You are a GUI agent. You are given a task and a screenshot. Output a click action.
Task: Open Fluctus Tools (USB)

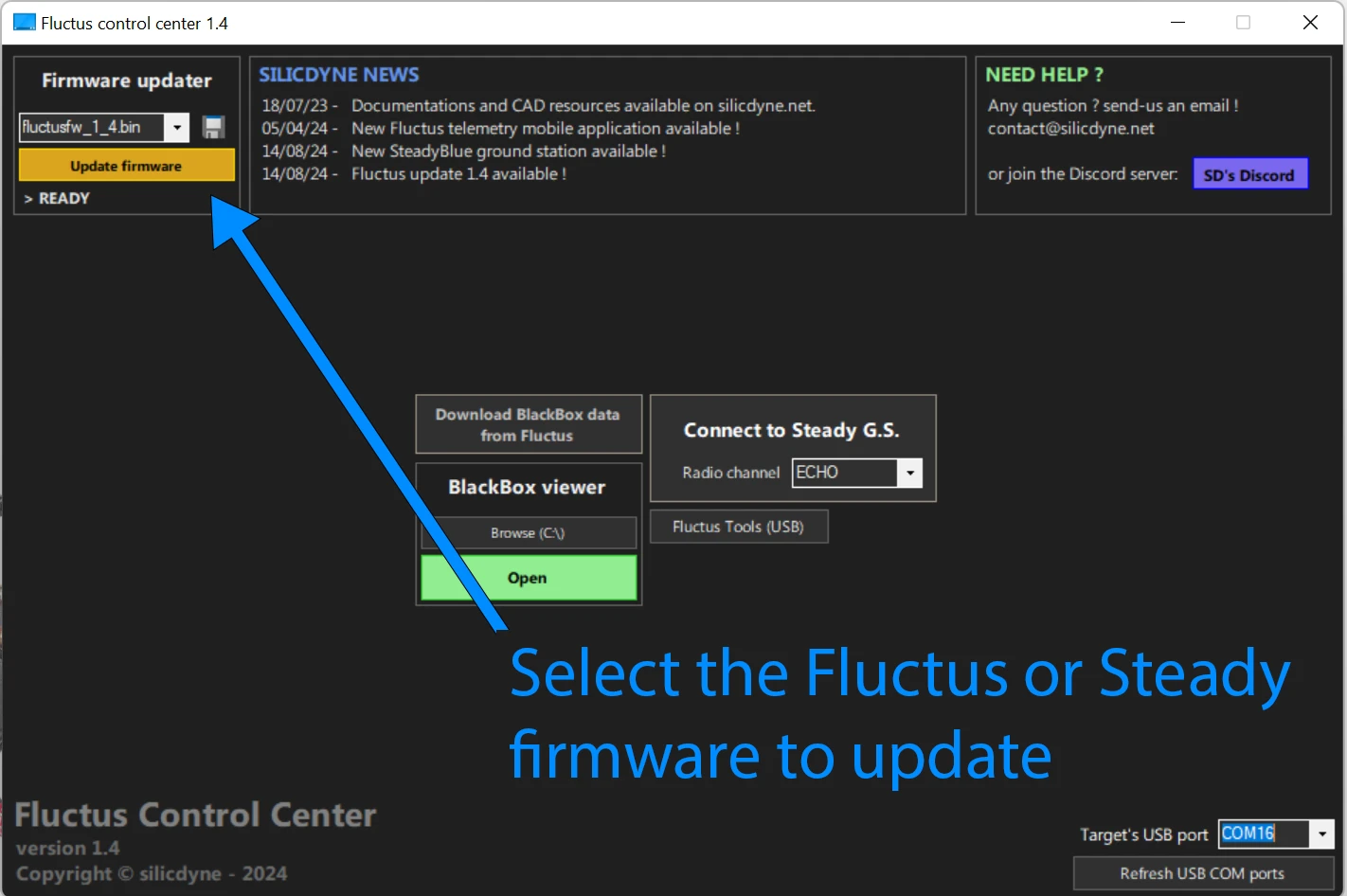click(739, 527)
